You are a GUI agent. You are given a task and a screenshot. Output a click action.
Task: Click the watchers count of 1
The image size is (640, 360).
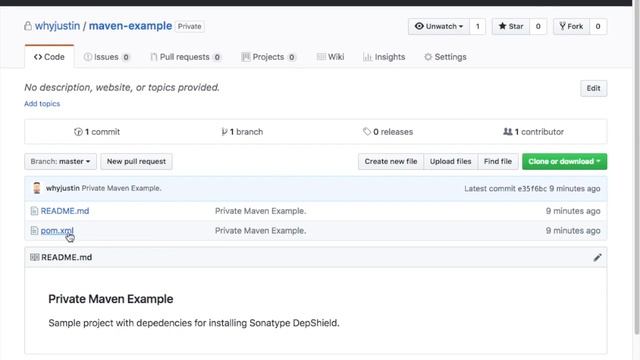click(x=478, y=27)
